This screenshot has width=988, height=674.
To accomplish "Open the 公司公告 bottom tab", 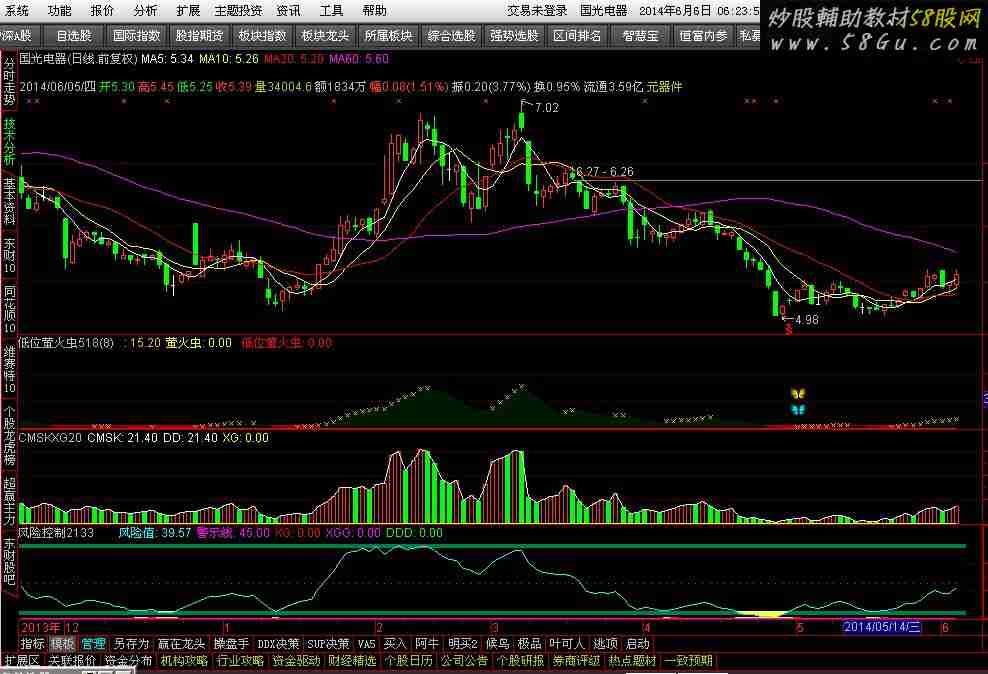I will click(464, 660).
